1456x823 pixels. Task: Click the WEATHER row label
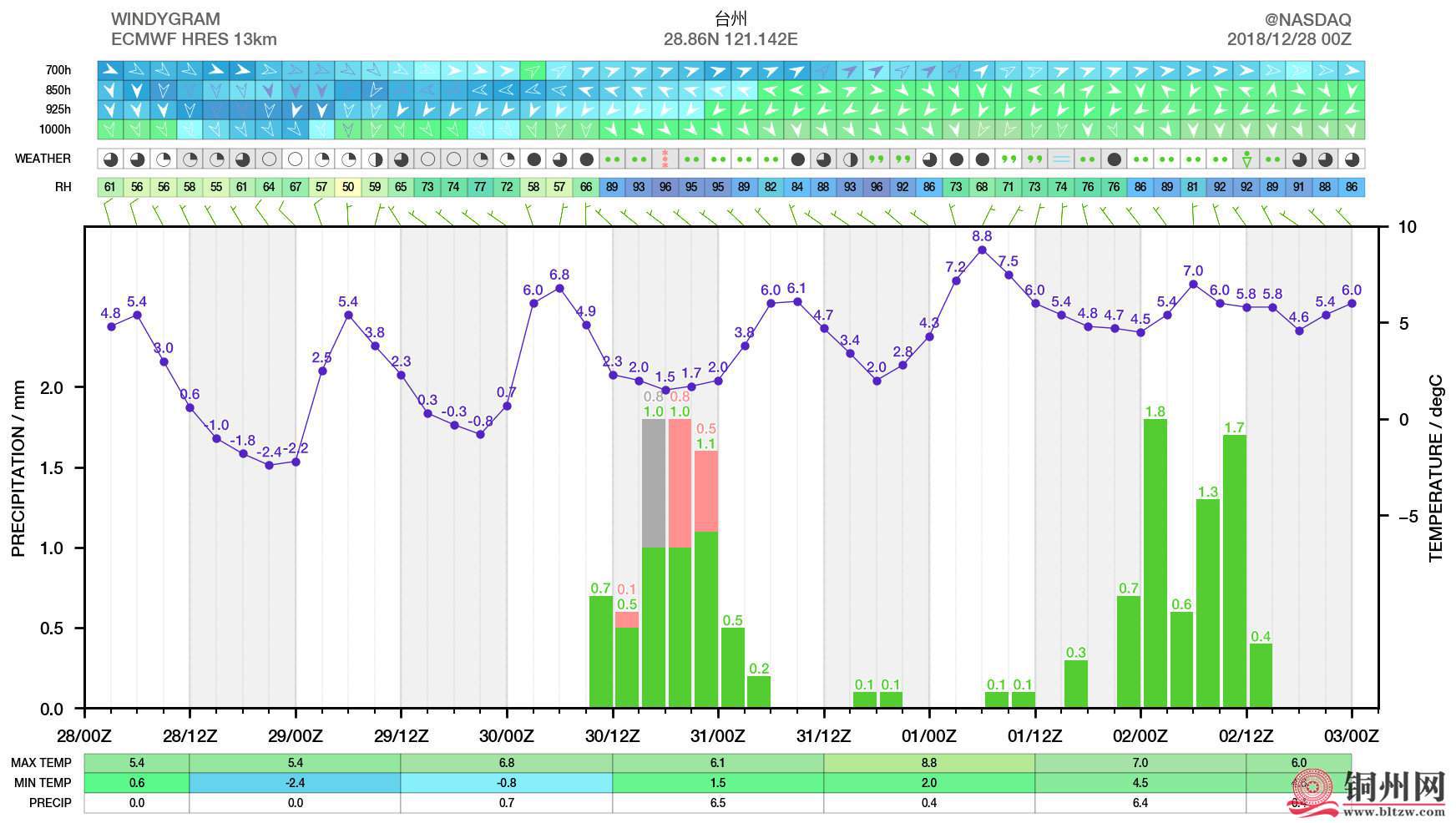[x=43, y=159]
